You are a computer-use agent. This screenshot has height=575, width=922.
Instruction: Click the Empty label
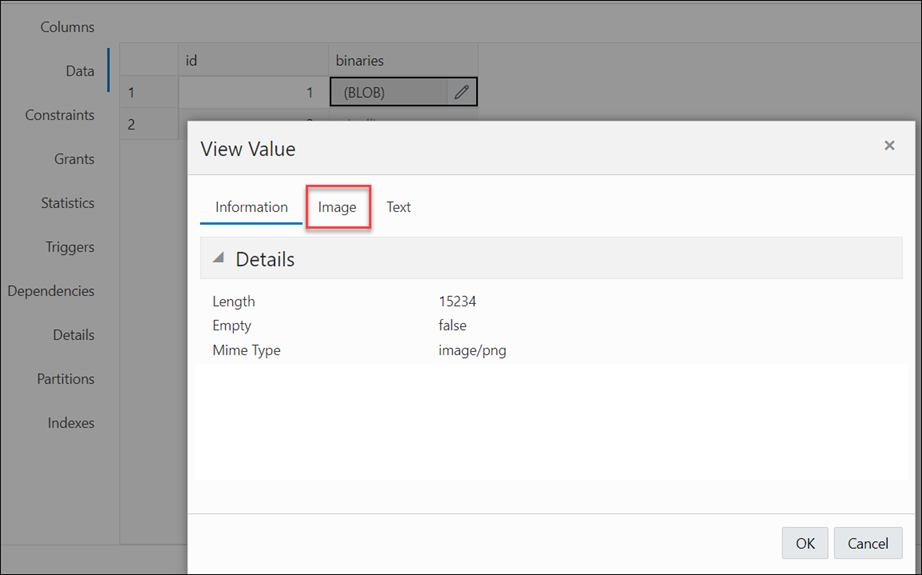coord(232,326)
